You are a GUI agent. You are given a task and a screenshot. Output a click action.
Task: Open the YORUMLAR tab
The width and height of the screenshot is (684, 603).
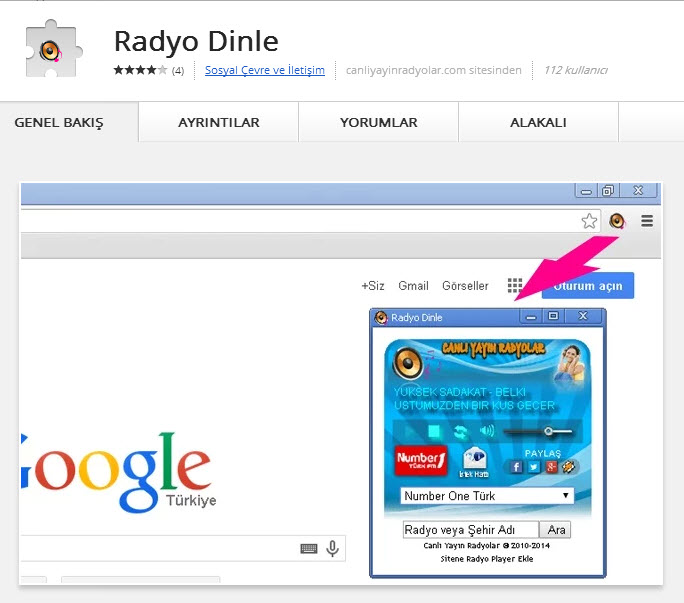pyautogui.click(x=379, y=123)
